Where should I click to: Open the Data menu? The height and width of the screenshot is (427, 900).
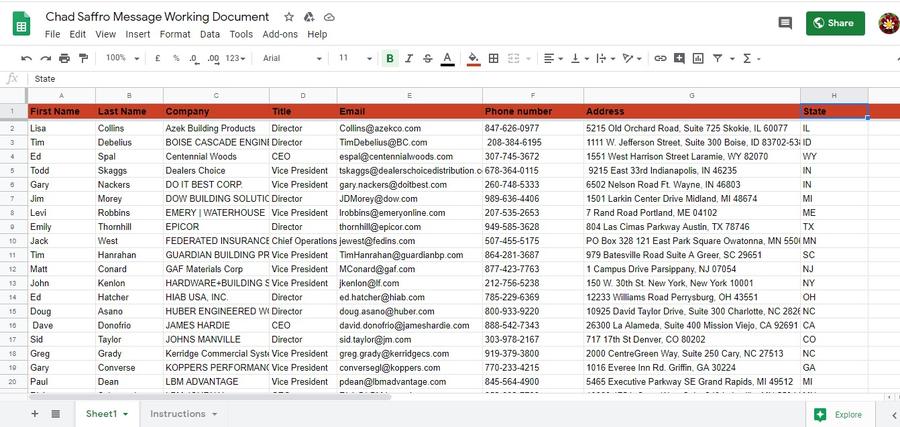210,34
